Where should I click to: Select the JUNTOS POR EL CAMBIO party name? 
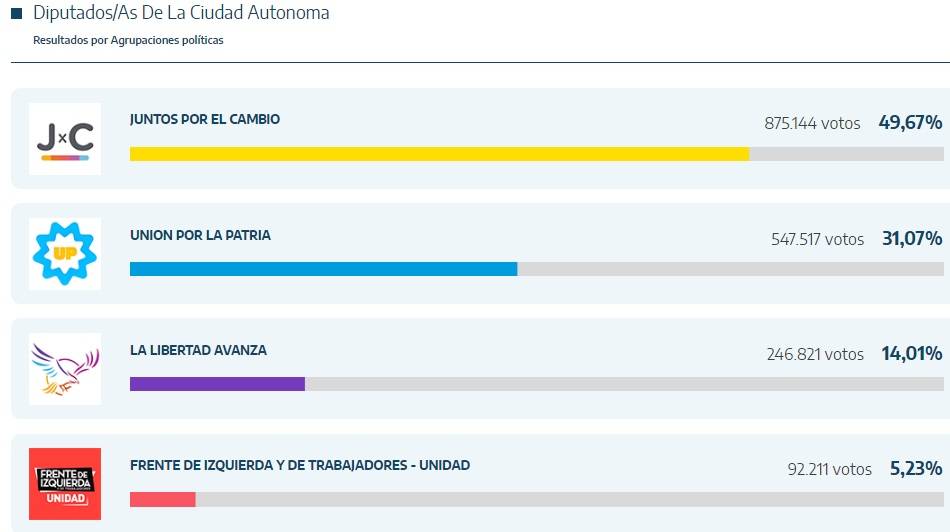click(x=205, y=119)
